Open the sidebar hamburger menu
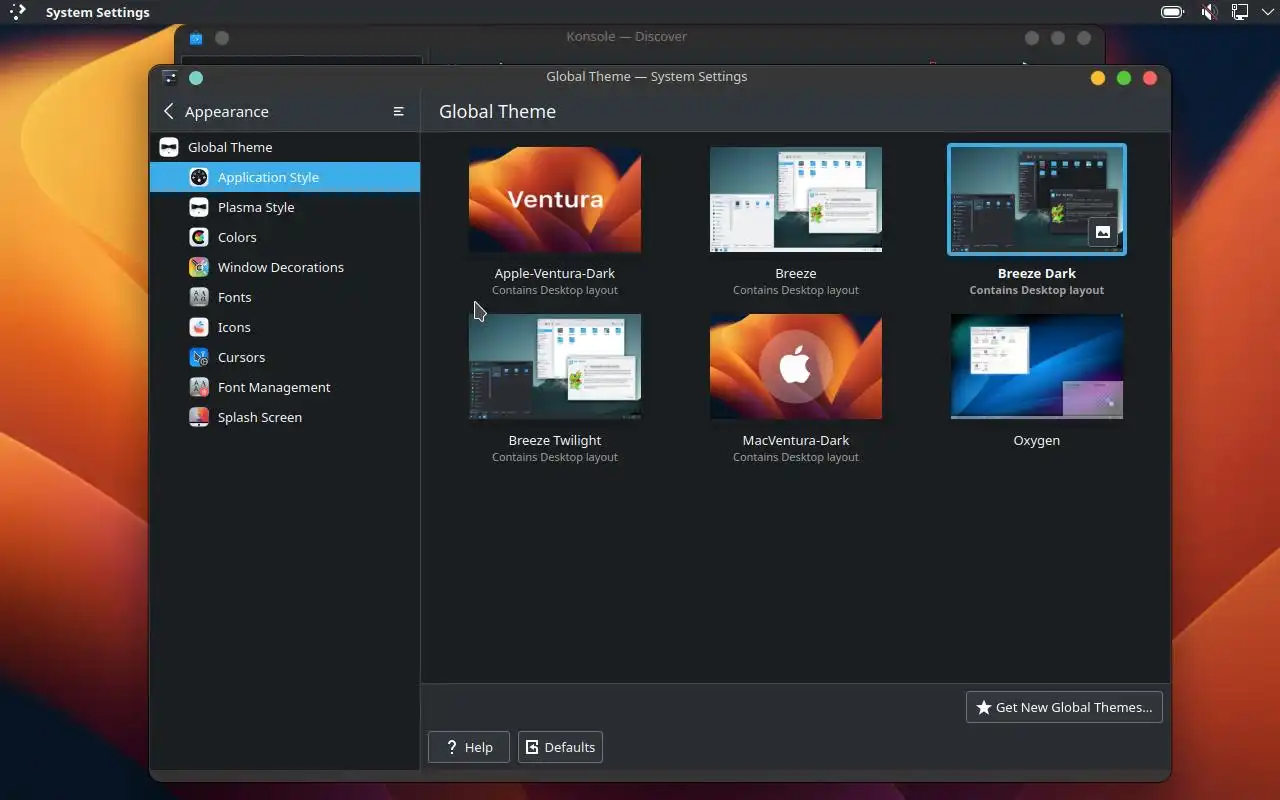This screenshot has width=1280, height=800. tap(398, 111)
